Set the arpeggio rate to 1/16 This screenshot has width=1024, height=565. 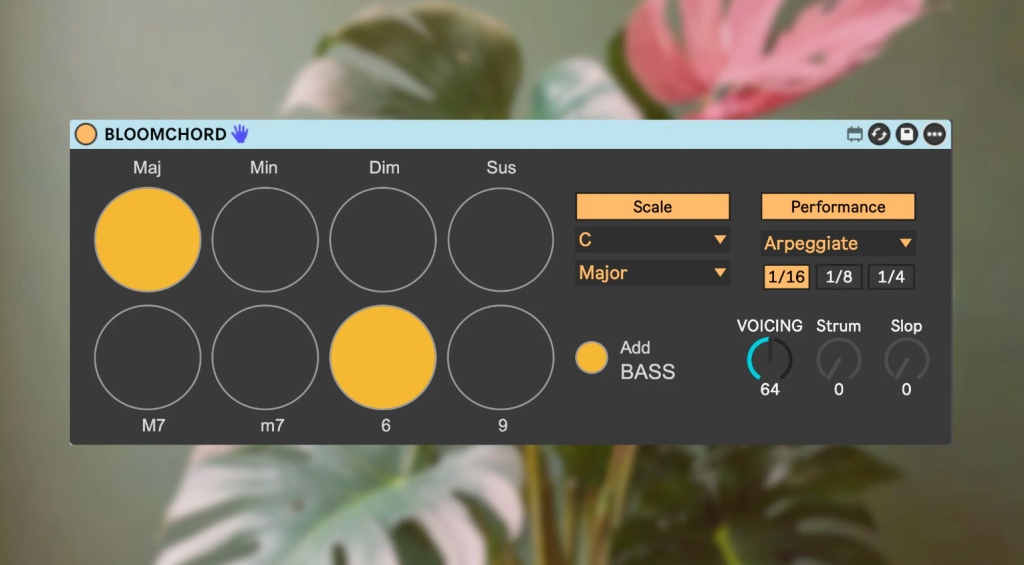tap(786, 277)
